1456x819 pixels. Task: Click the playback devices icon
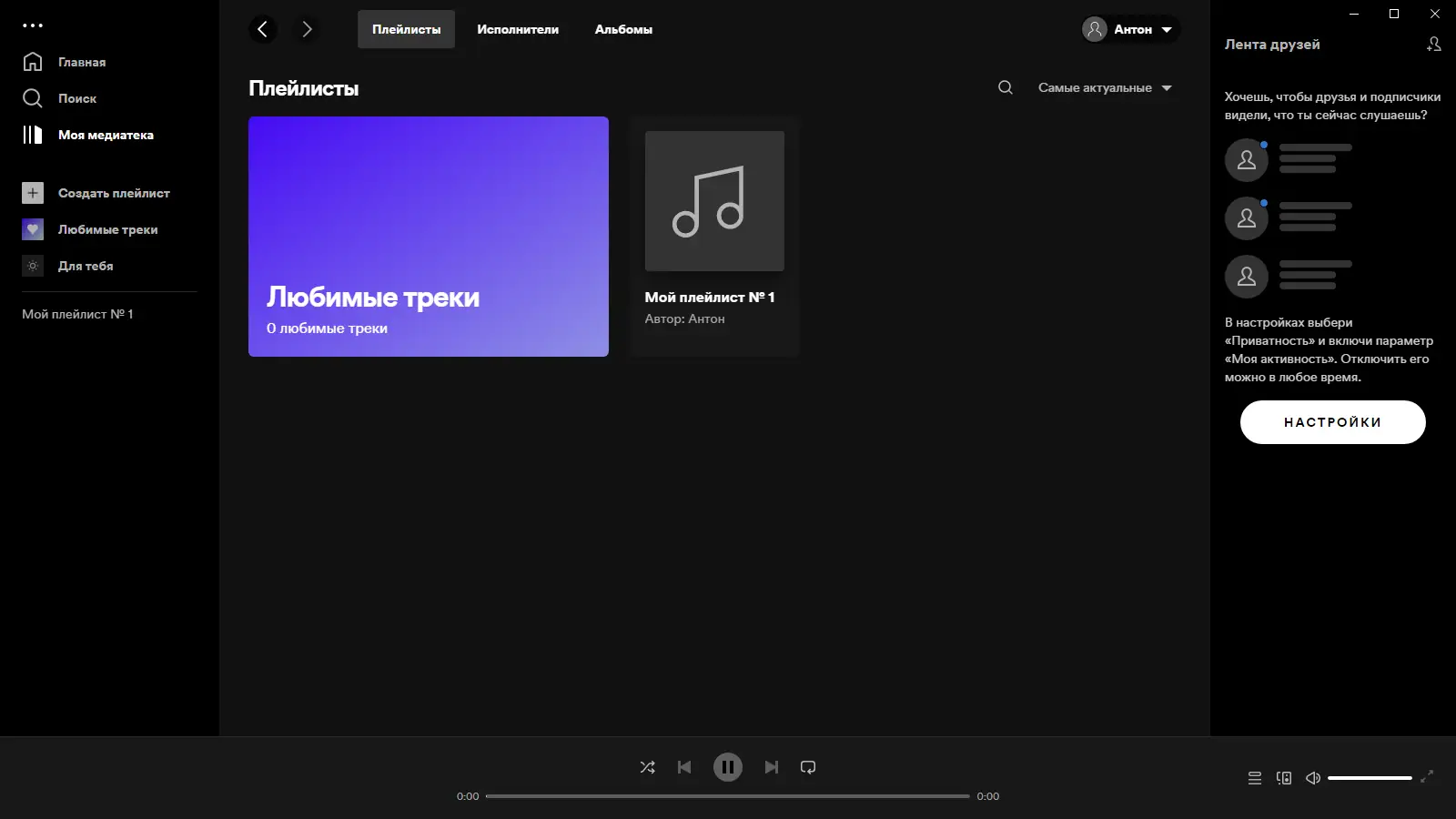(1285, 778)
